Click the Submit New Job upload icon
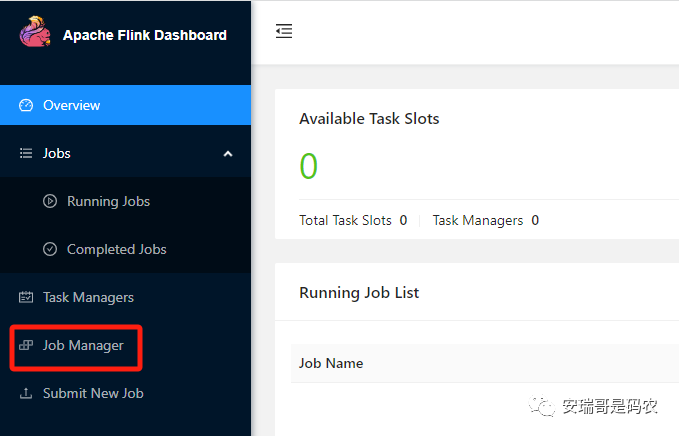This screenshot has height=436, width=679. [x=26, y=393]
